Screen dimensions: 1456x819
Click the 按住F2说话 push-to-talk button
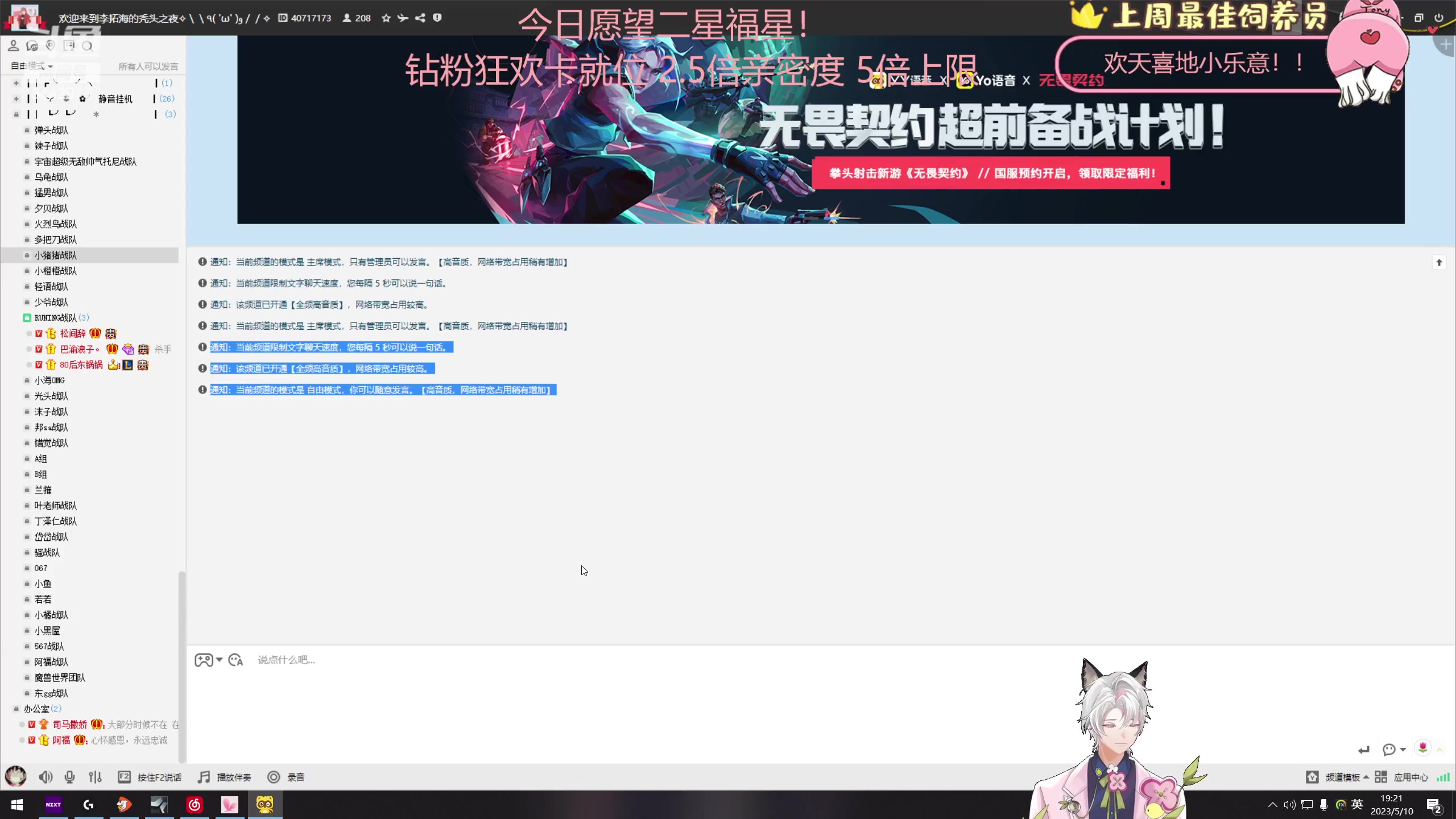pyautogui.click(x=150, y=777)
